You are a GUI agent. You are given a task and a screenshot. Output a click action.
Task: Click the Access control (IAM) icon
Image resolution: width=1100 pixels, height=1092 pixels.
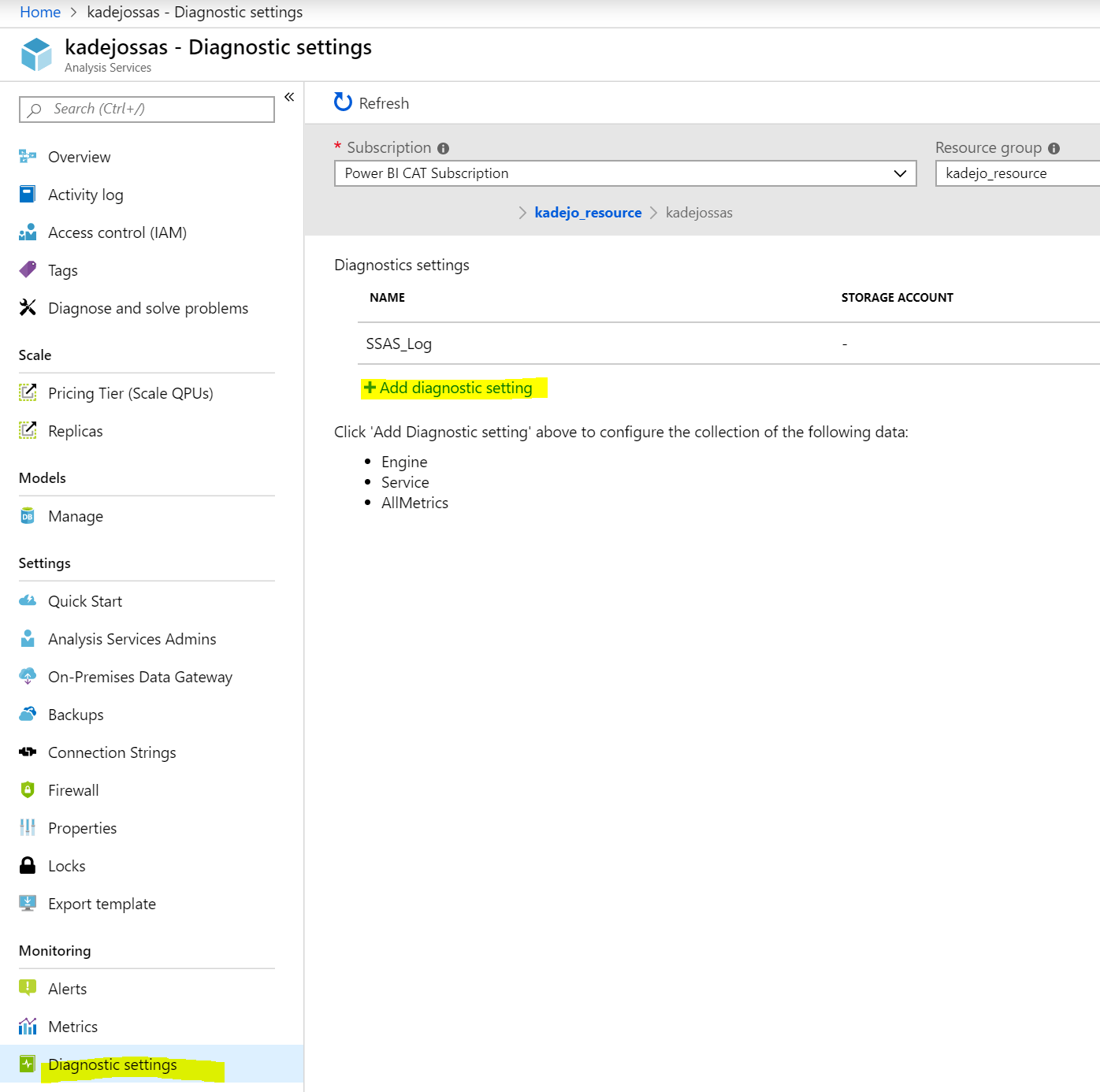tap(28, 232)
